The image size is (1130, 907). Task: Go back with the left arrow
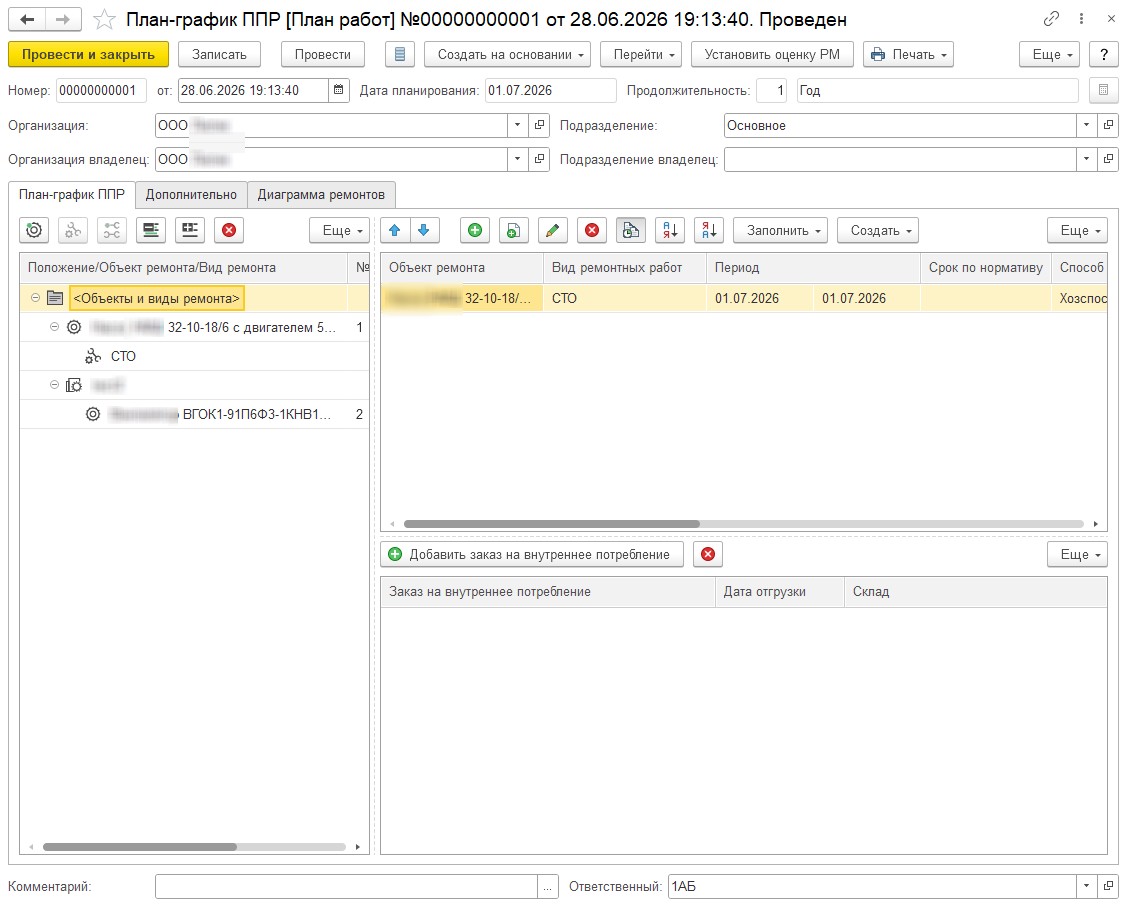coord(27,19)
